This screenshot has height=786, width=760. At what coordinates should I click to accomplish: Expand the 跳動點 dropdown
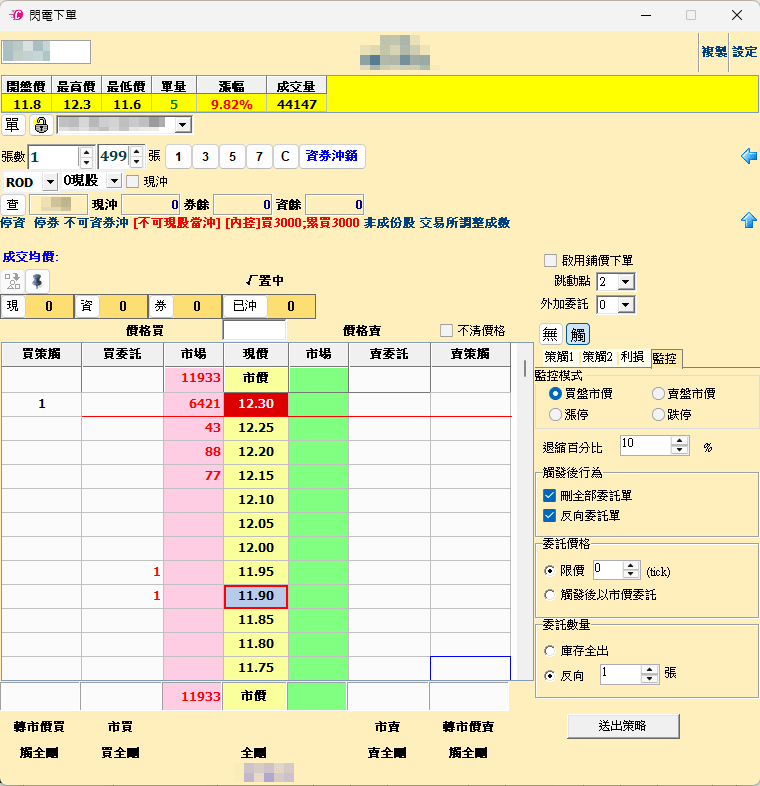[625, 282]
